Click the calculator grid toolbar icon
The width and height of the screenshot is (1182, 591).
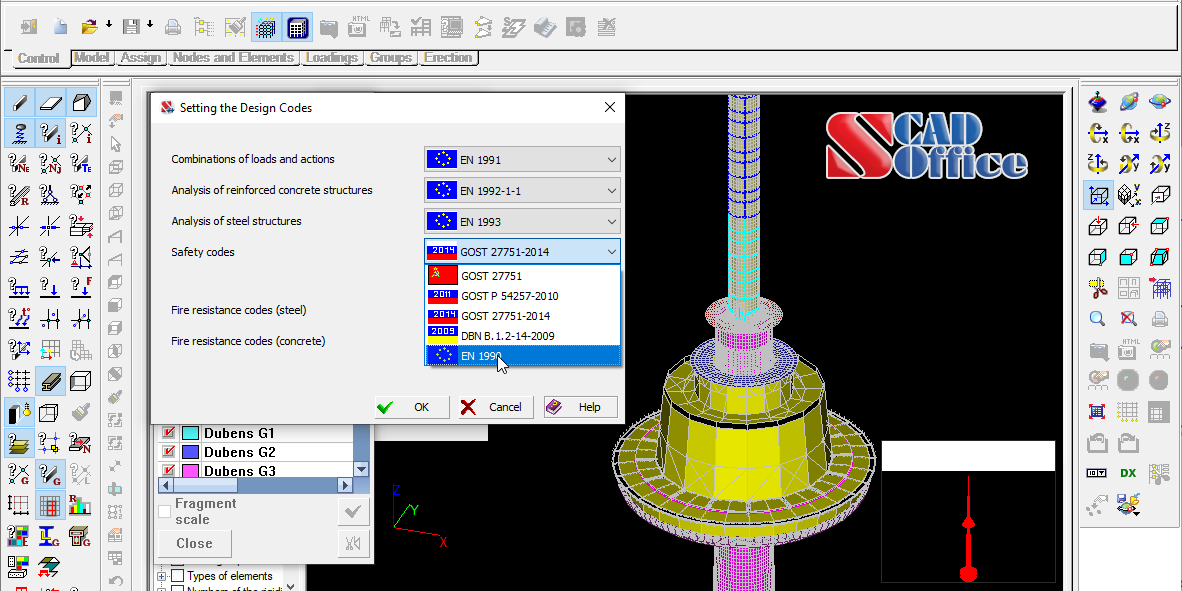[x=297, y=28]
